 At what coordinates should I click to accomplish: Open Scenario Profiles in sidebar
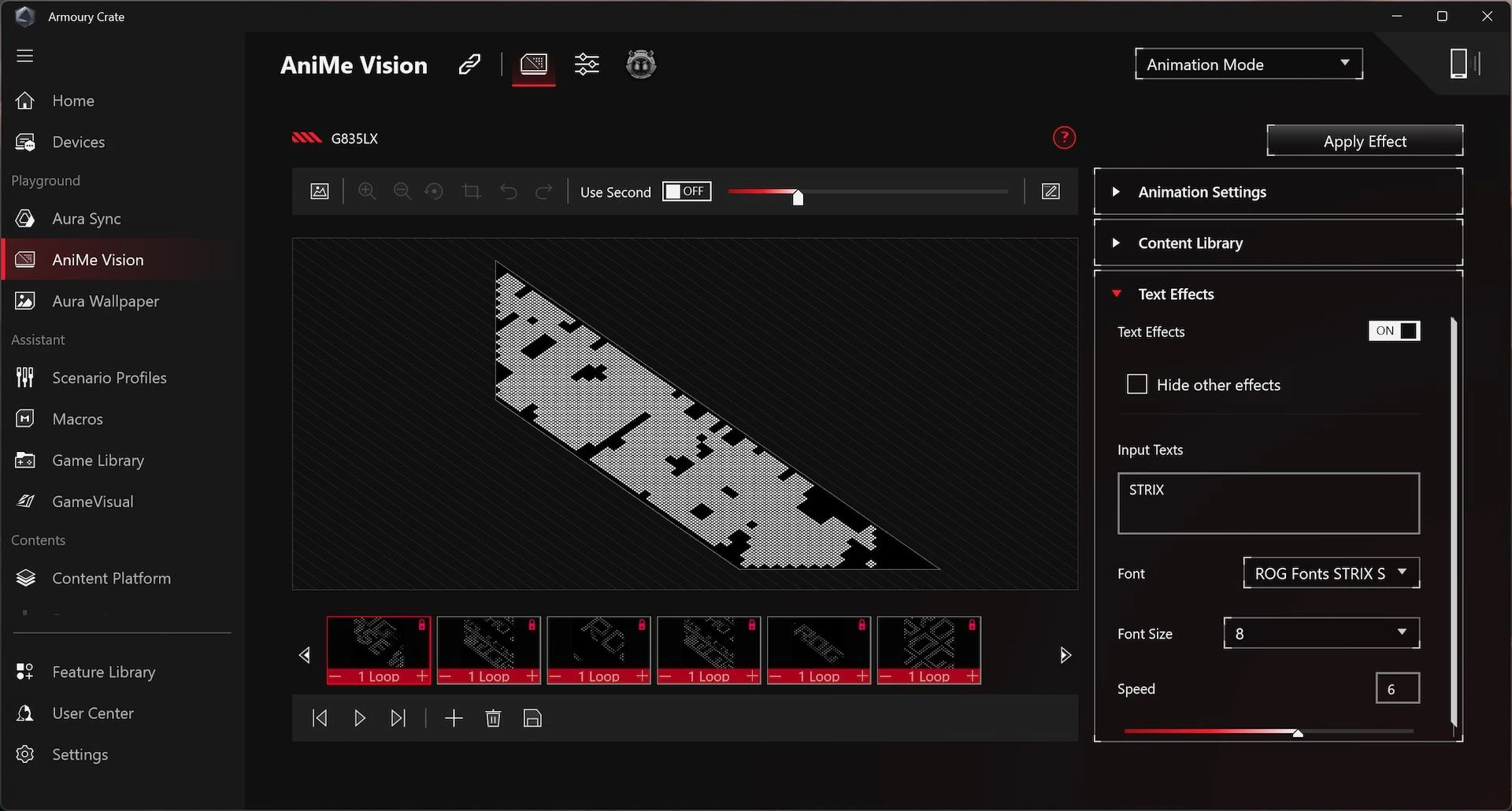point(109,377)
